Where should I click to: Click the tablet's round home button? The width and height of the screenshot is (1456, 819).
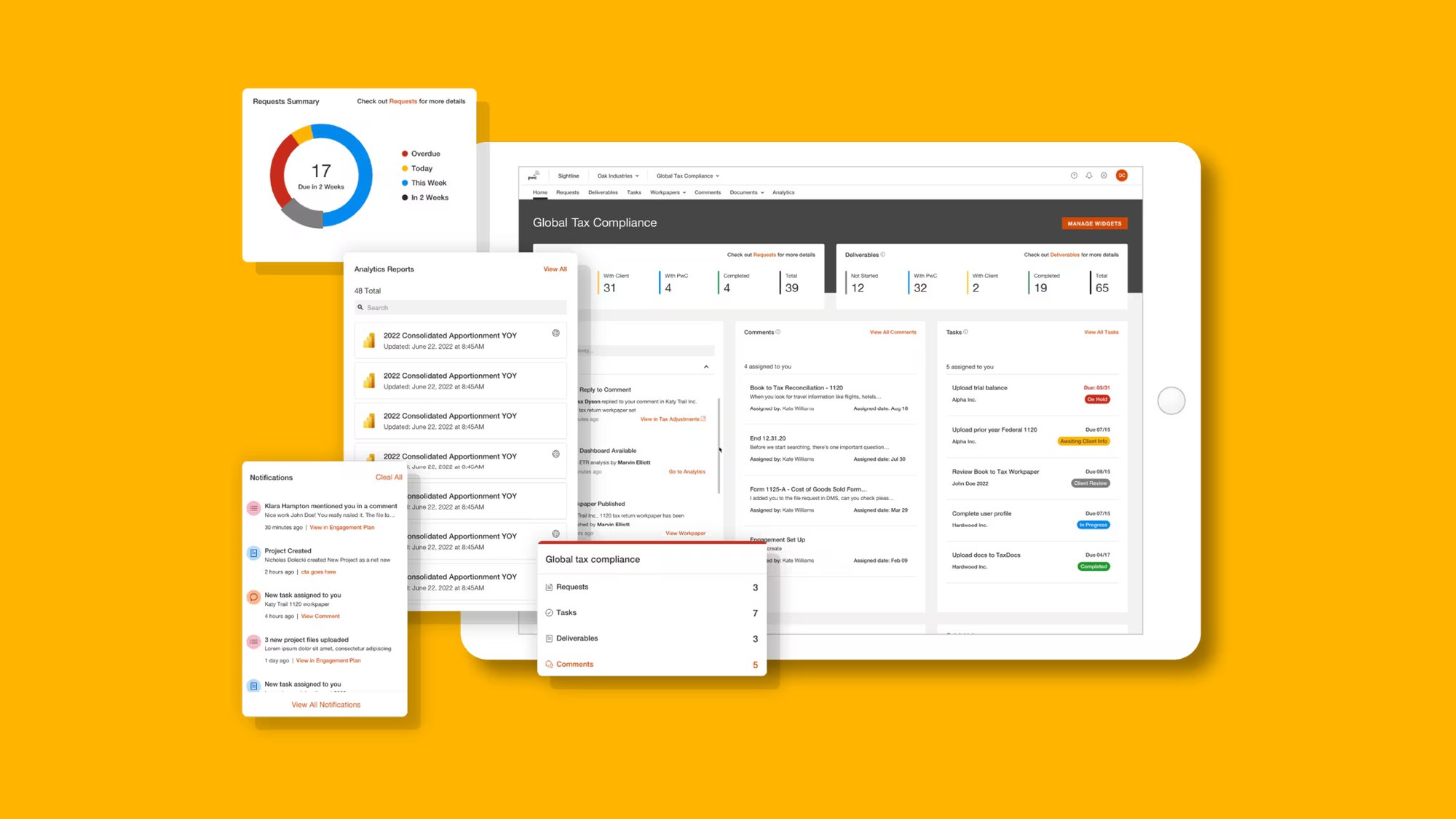click(1171, 400)
